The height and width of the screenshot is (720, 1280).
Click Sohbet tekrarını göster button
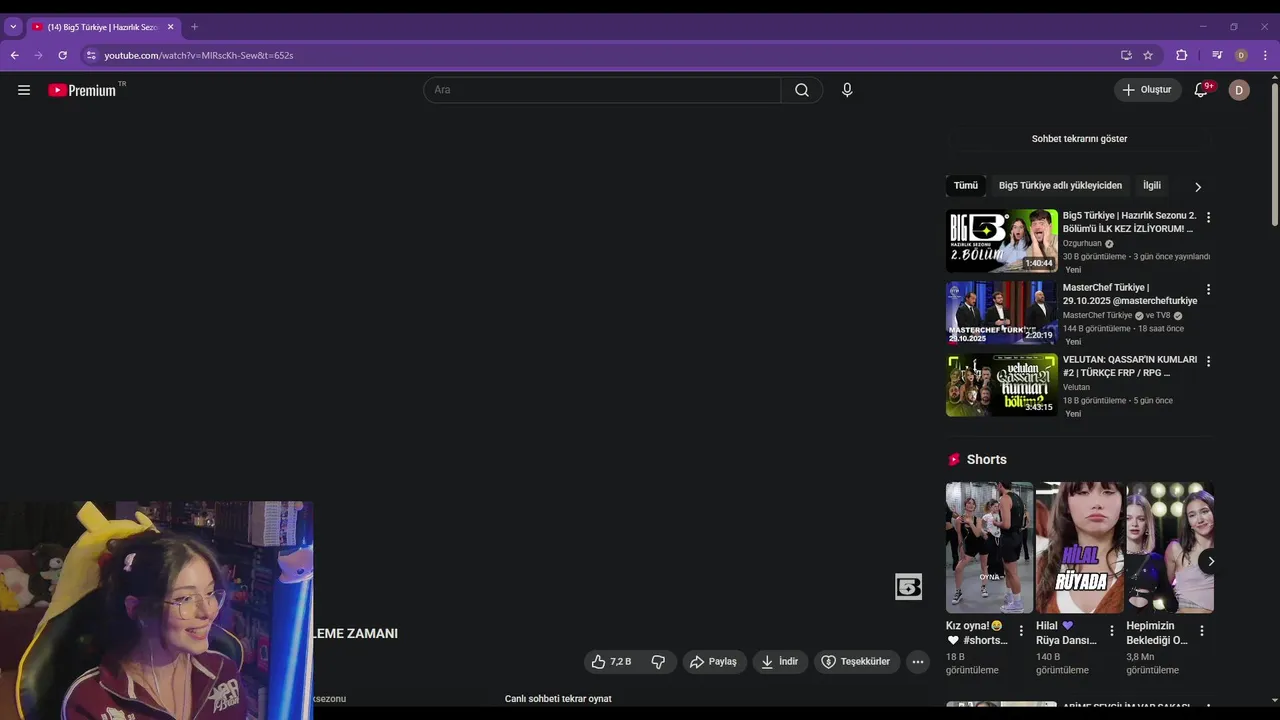tap(1079, 139)
